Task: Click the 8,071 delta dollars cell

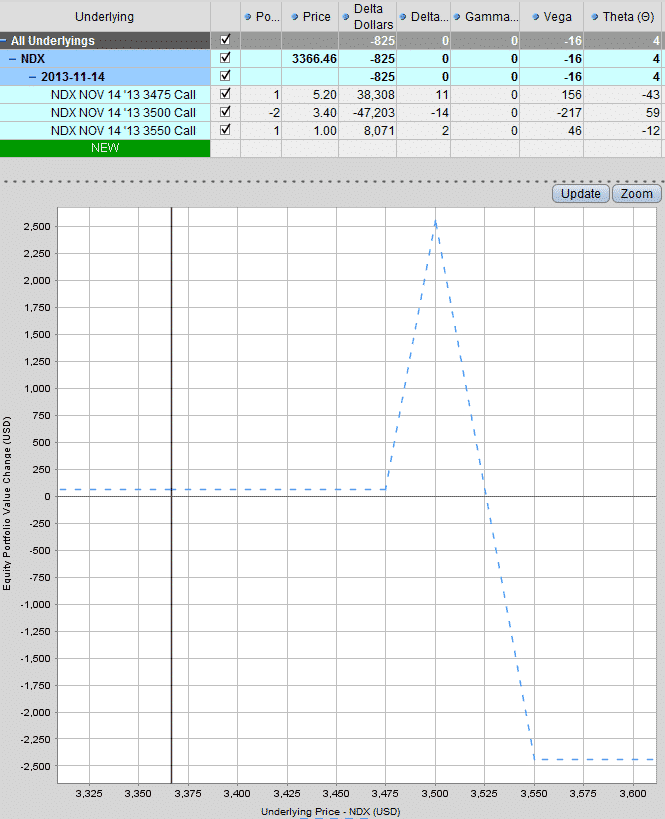Action: tap(368, 131)
